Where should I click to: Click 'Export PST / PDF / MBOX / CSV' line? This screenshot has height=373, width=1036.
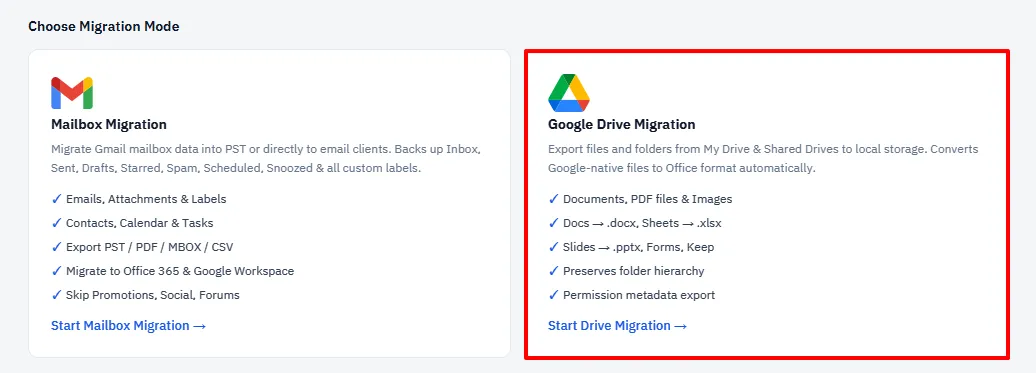coord(142,247)
